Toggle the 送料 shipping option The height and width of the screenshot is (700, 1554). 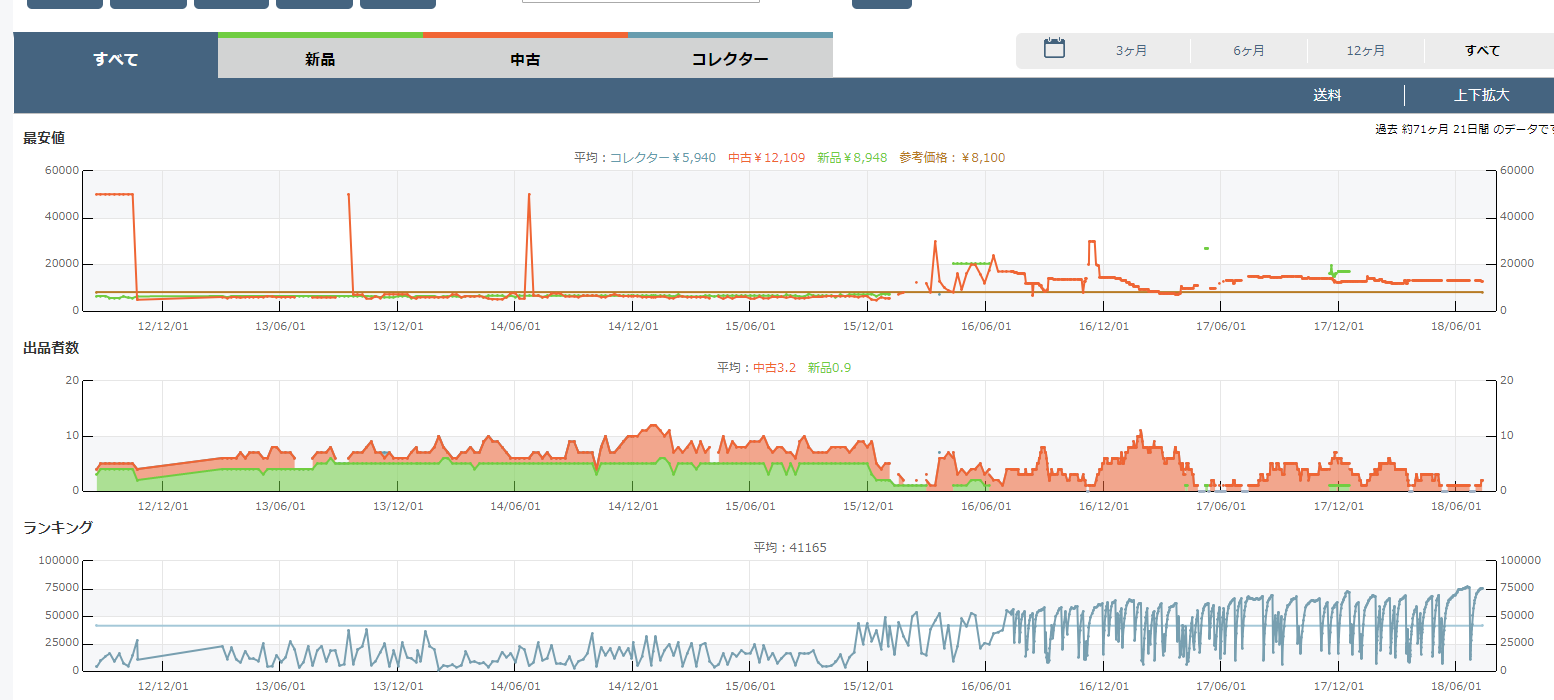[x=1327, y=96]
